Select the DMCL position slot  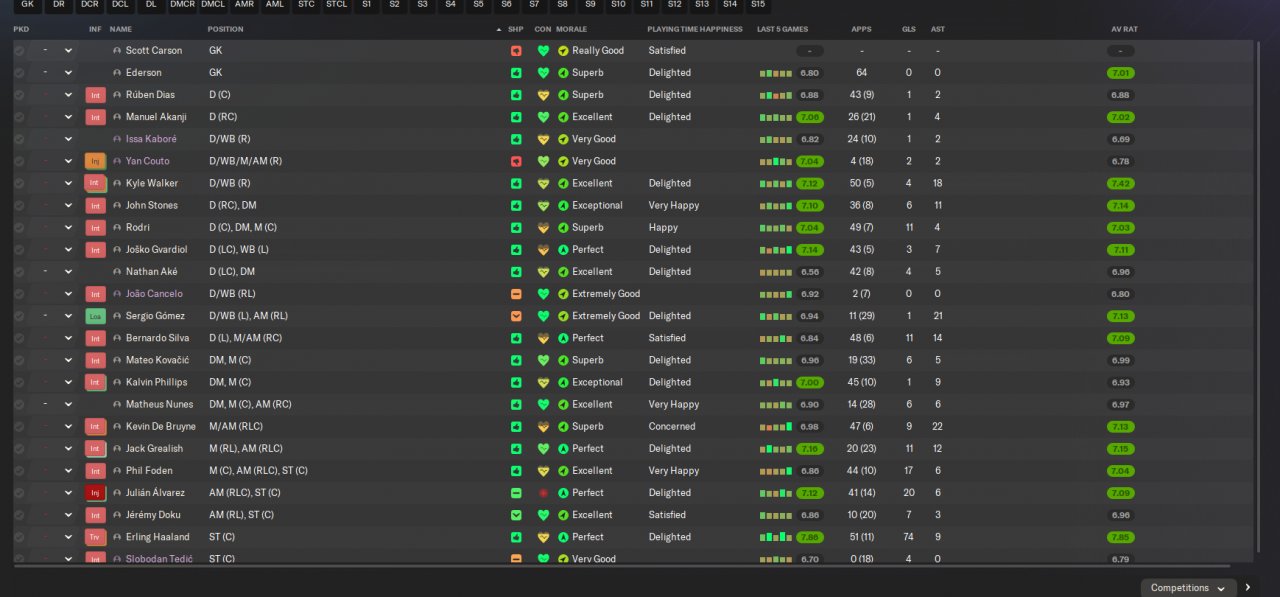(x=212, y=5)
